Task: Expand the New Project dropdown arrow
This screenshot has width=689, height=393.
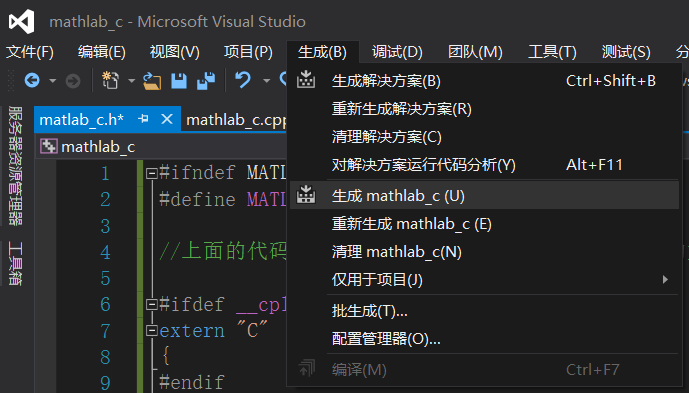Action: pos(131,81)
